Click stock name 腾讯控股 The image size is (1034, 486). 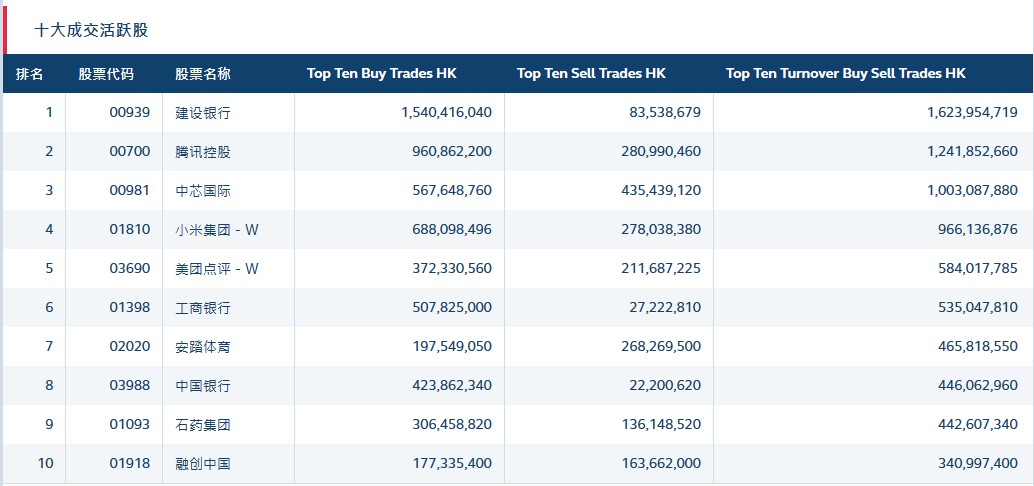(x=203, y=152)
